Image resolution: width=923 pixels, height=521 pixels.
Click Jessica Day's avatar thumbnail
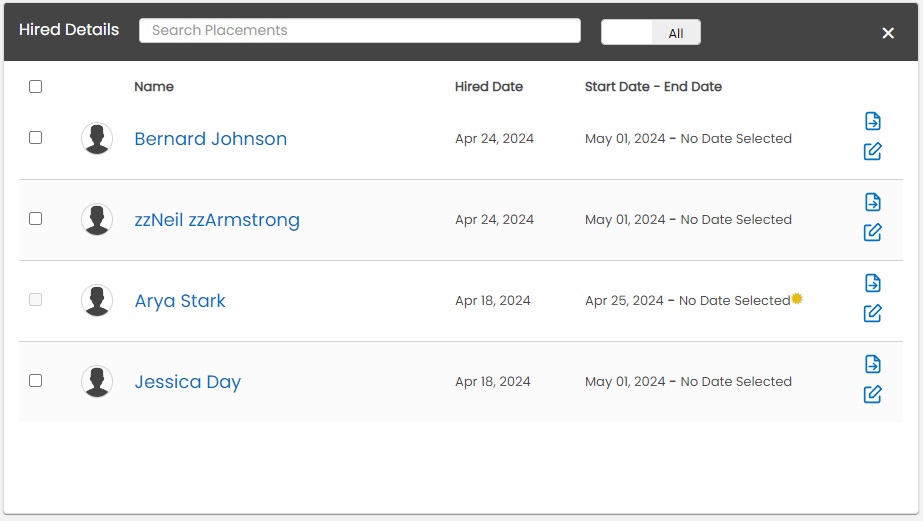(x=97, y=382)
